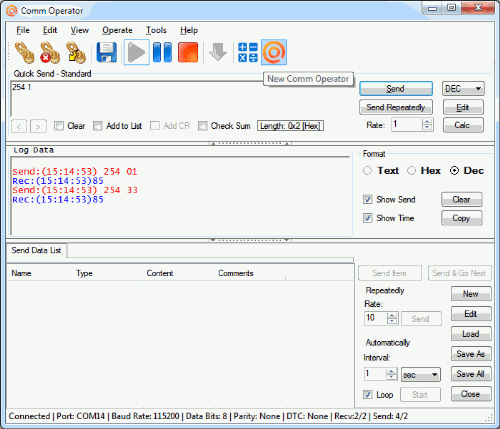Click the Send Data List Edit button
500x429 pixels.
point(471,314)
